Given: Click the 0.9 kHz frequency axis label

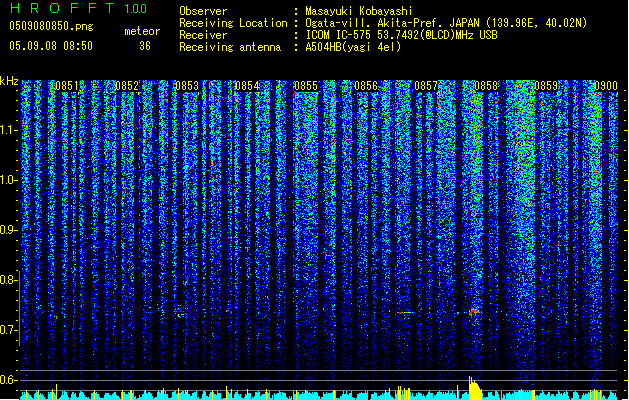Looking at the screenshot, I should [x=8, y=230].
